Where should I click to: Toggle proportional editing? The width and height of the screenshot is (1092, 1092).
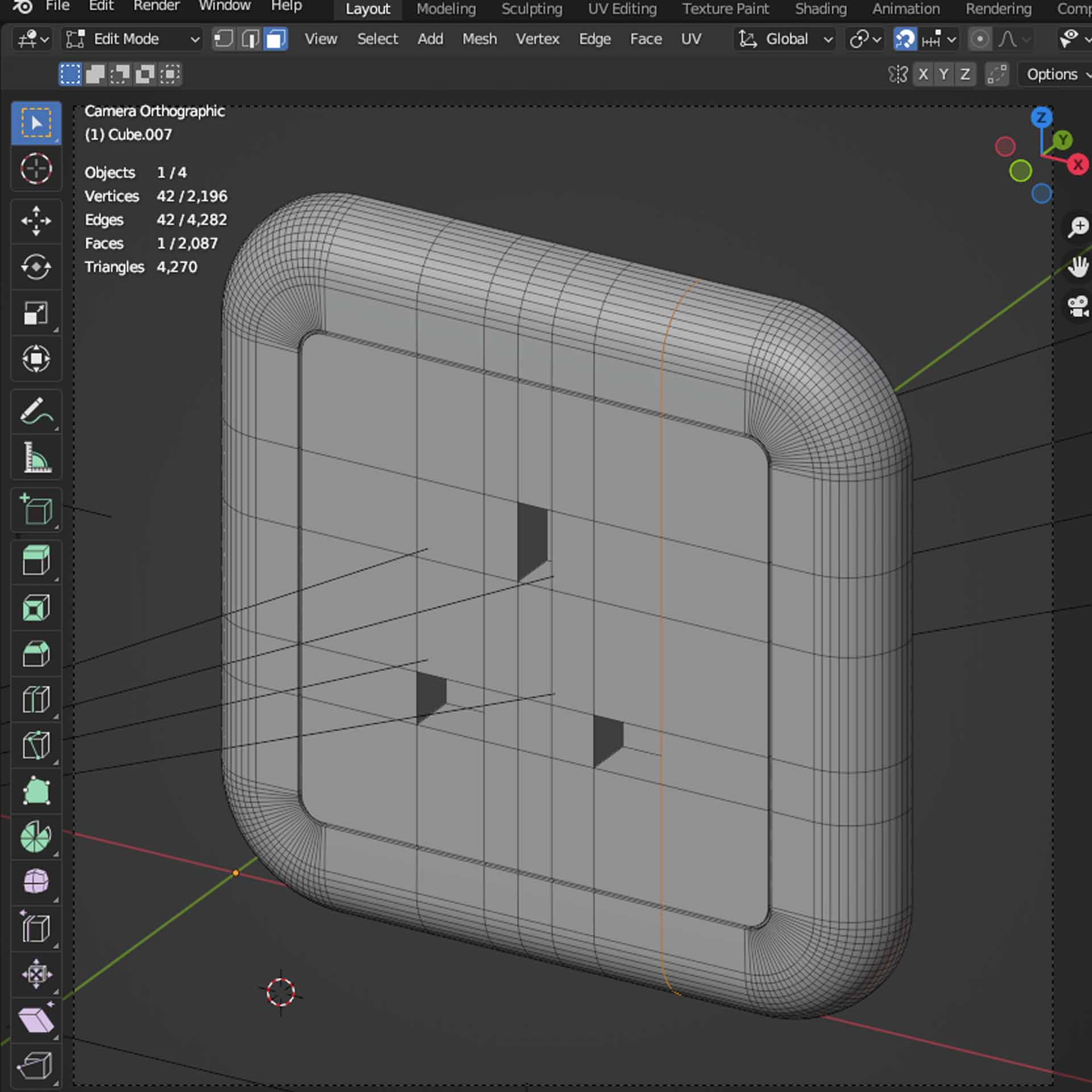point(979,39)
